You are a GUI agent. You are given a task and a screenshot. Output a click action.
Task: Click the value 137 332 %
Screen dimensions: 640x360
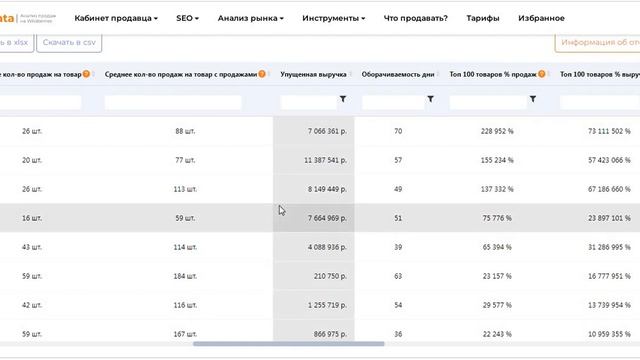[x=497, y=189]
